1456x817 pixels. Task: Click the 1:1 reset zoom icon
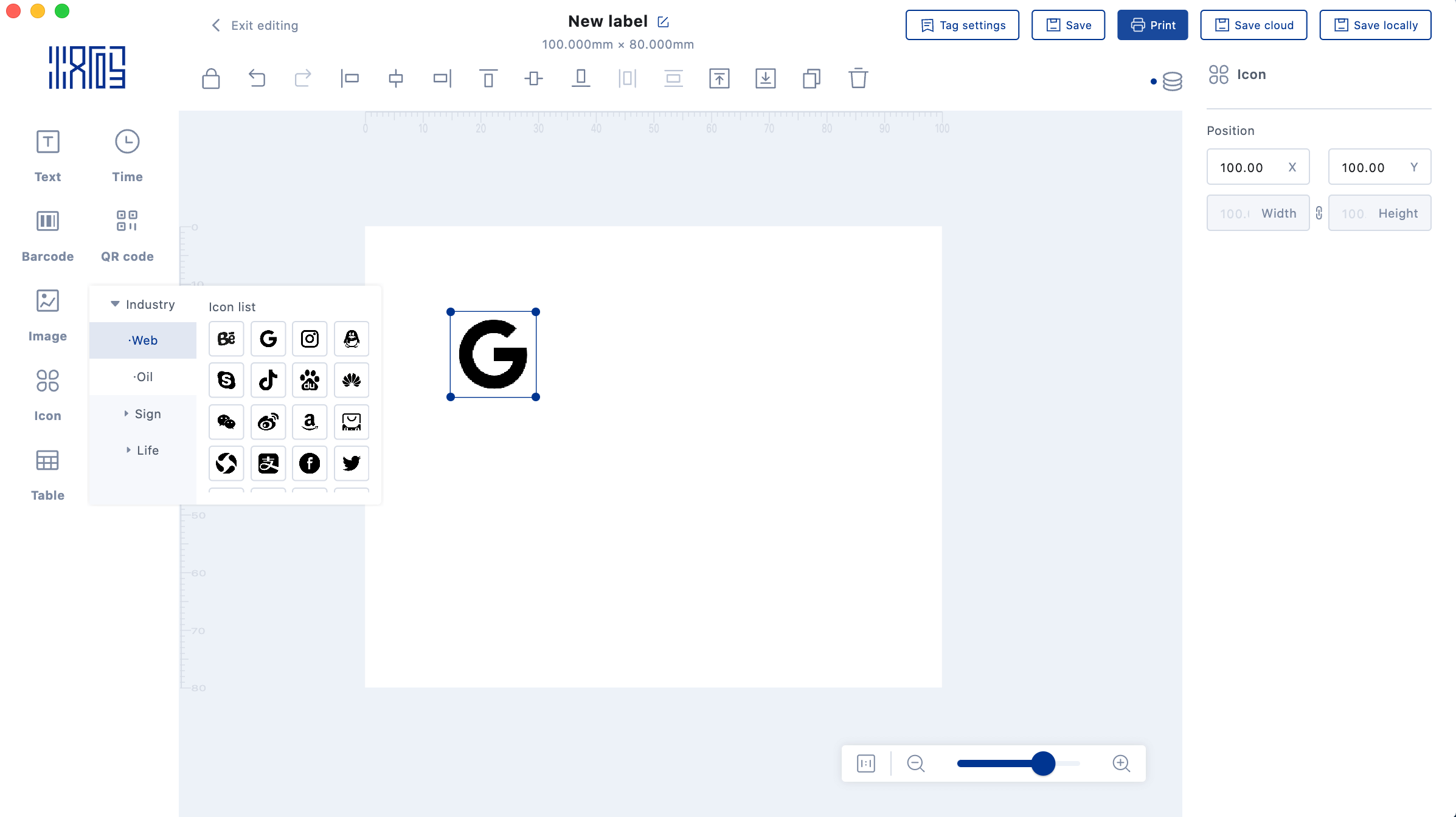click(x=866, y=763)
